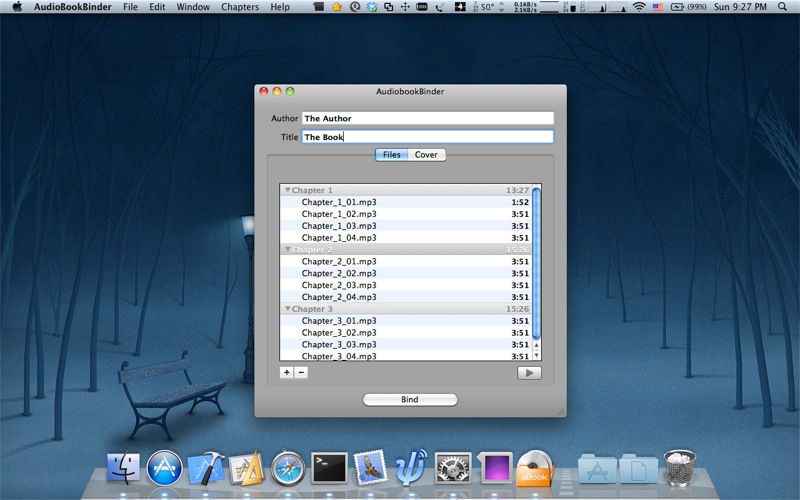Switch to the Cover tab
Viewport: 800px width, 500px height.
(427, 155)
